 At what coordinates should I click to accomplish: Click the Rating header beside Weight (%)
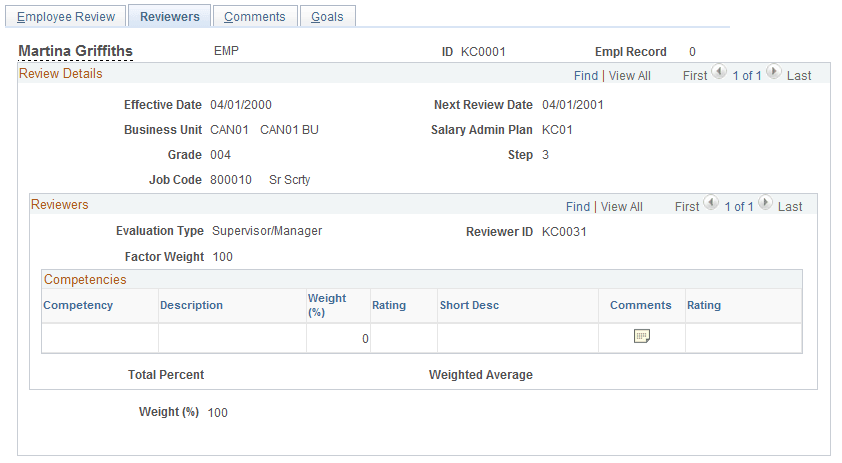pos(389,305)
